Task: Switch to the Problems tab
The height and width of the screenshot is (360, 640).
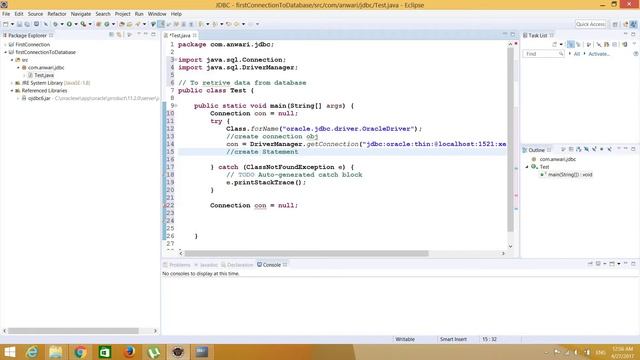Action: tap(177, 265)
